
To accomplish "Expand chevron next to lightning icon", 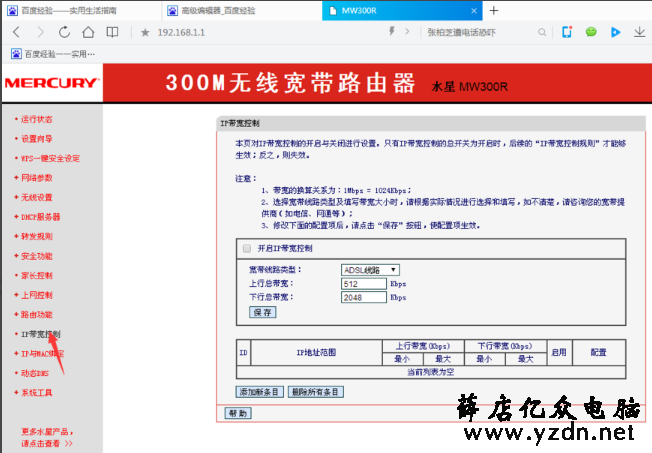I will [407, 32].
